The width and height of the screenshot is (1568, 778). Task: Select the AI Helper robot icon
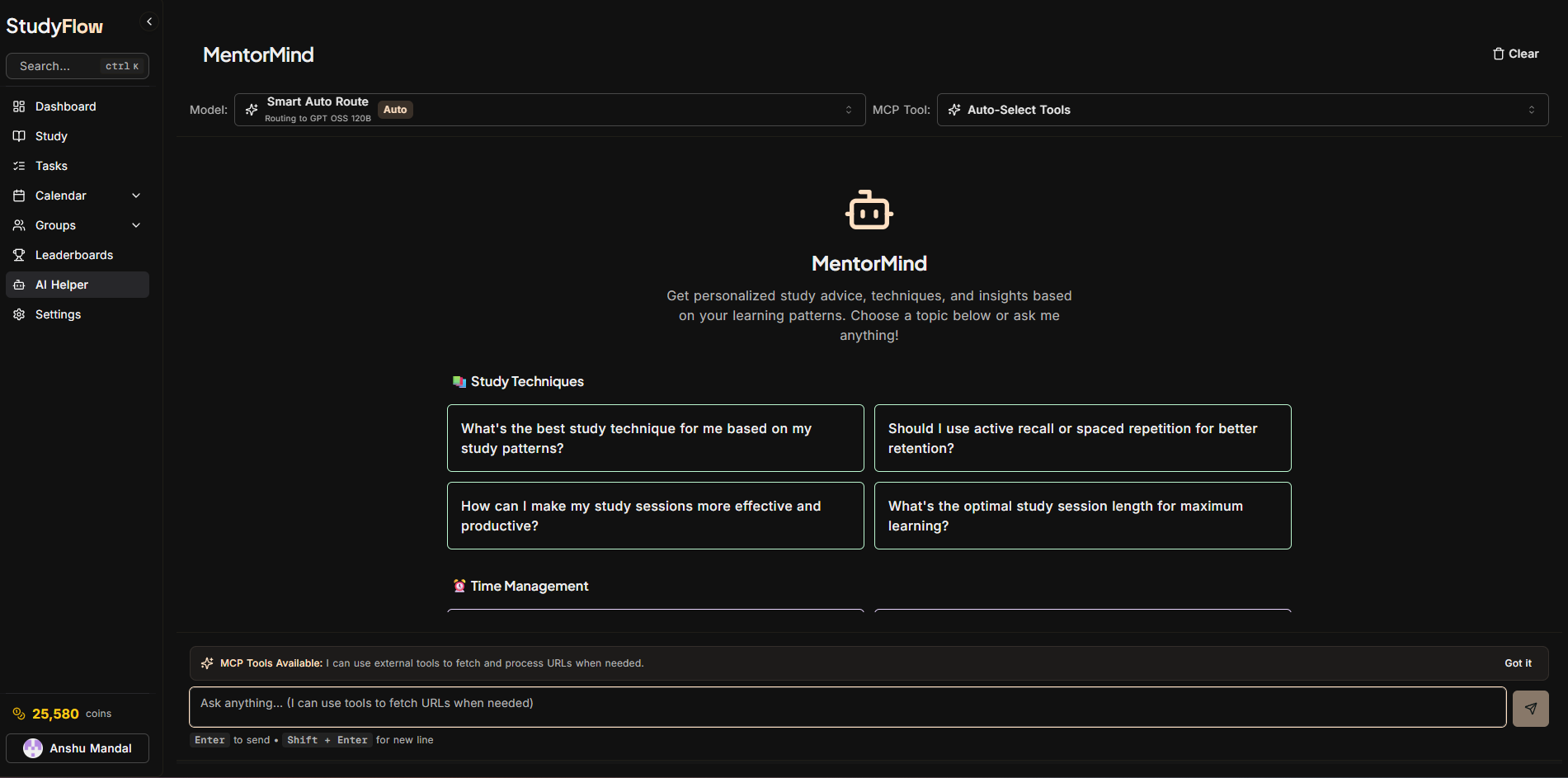click(19, 284)
